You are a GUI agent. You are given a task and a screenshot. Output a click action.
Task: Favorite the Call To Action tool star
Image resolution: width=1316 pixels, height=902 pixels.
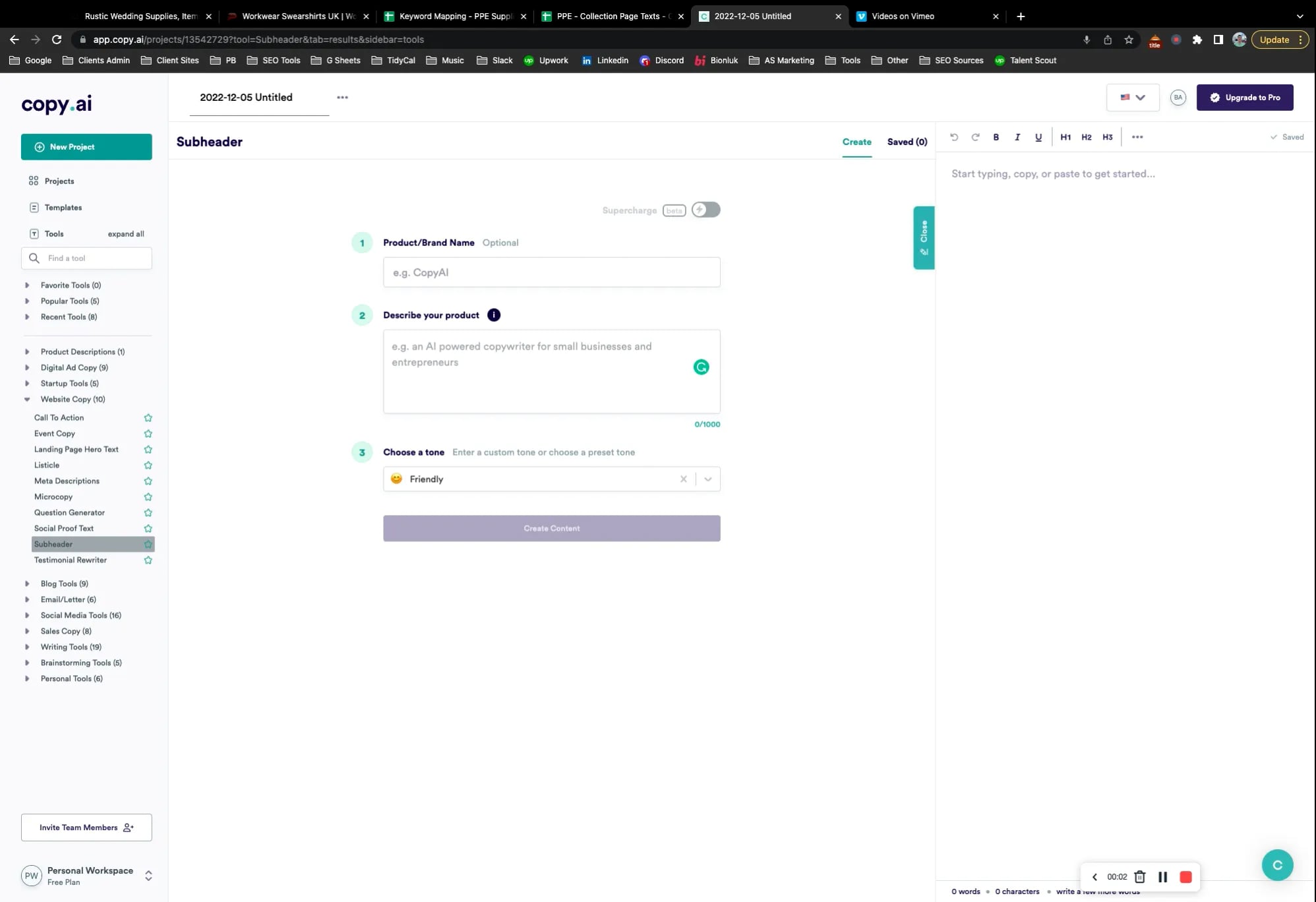[148, 418]
